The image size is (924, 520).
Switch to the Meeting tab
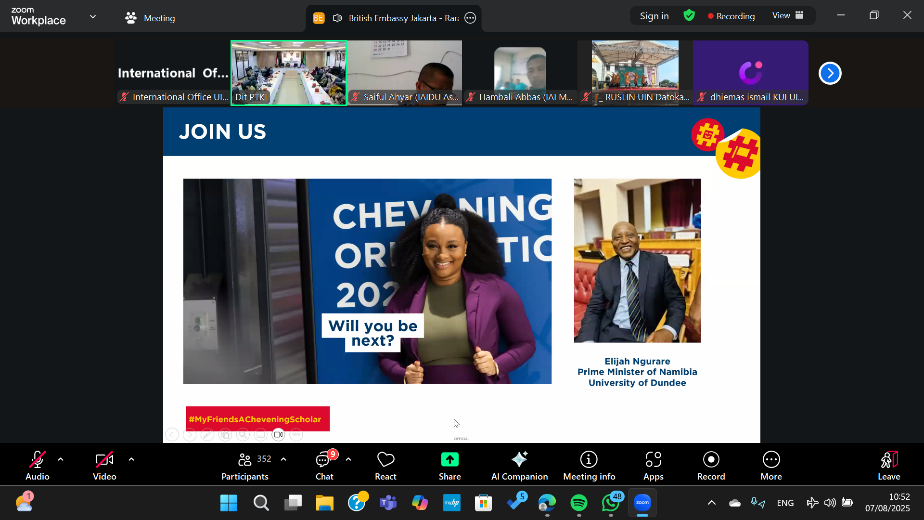tap(150, 18)
